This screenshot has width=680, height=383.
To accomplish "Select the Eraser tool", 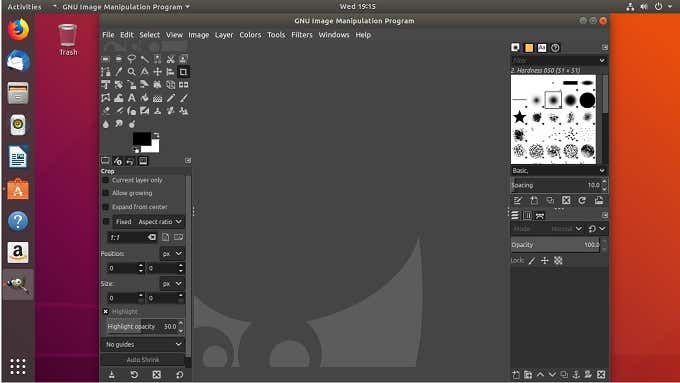I will coord(105,111).
